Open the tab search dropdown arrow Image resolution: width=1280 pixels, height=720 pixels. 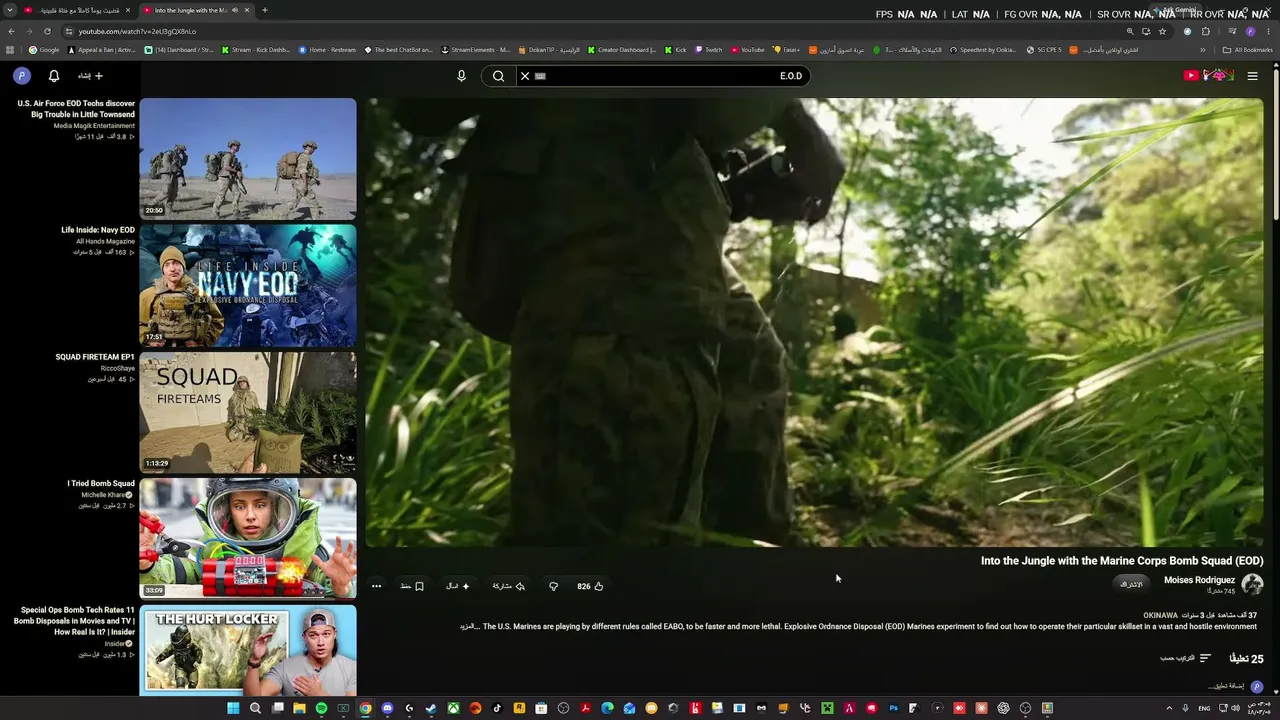click(9, 10)
